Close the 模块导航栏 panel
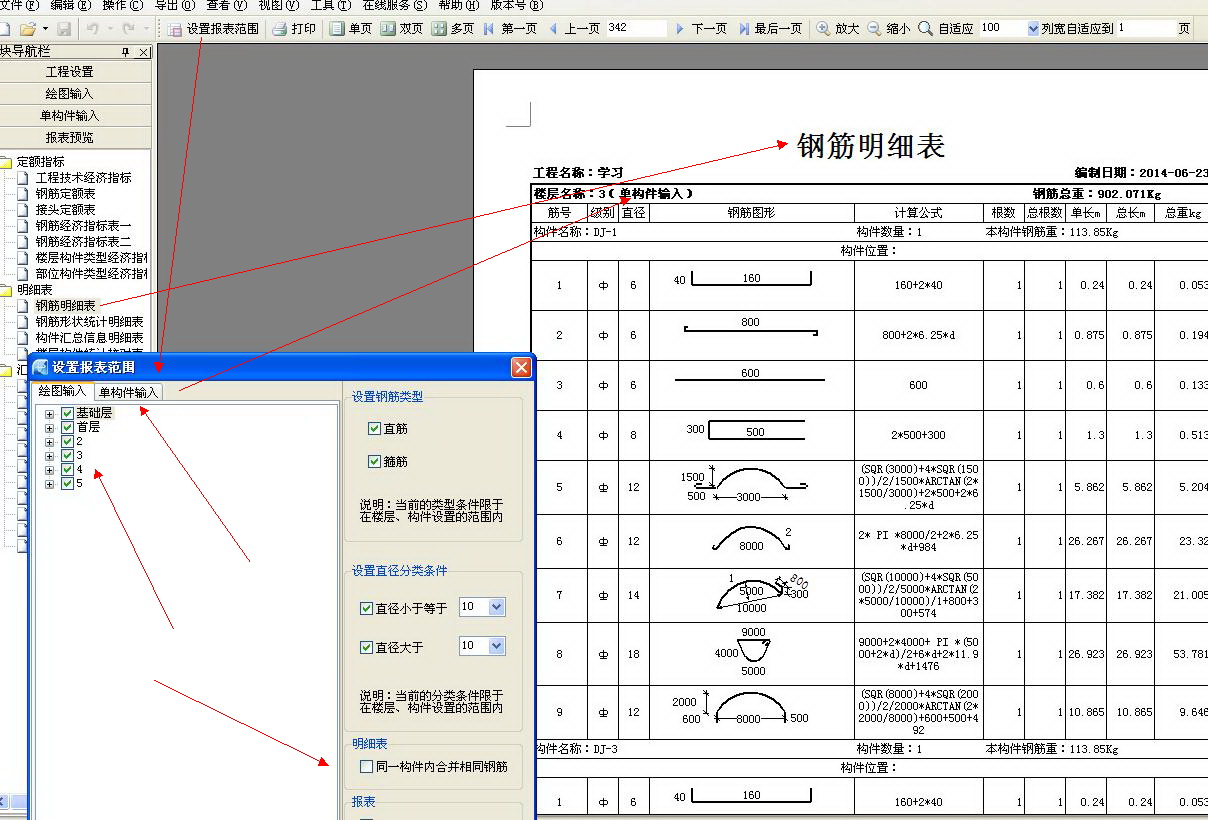The height and width of the screenshot is (820, 1208). [x=144, y=52]
